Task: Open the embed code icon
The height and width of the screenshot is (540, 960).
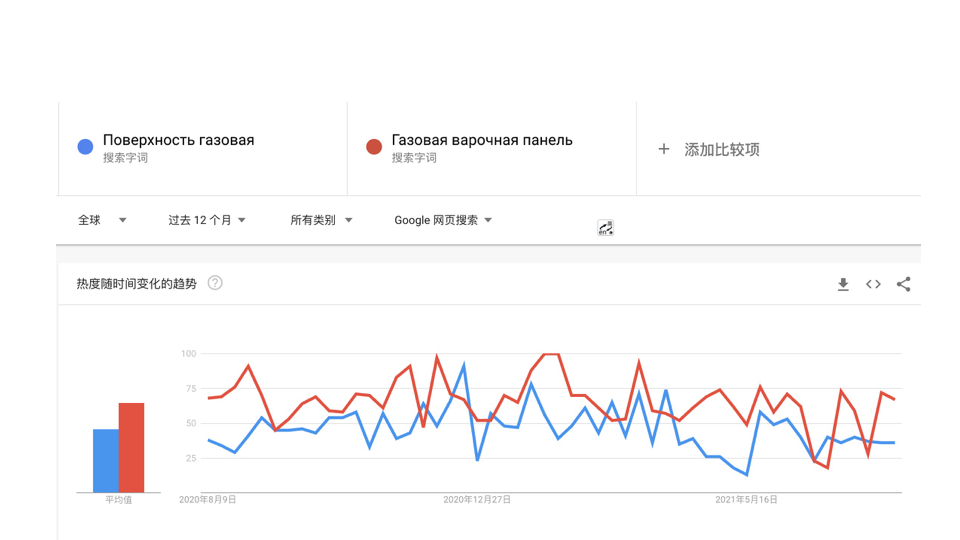Action: click(873, 284)
